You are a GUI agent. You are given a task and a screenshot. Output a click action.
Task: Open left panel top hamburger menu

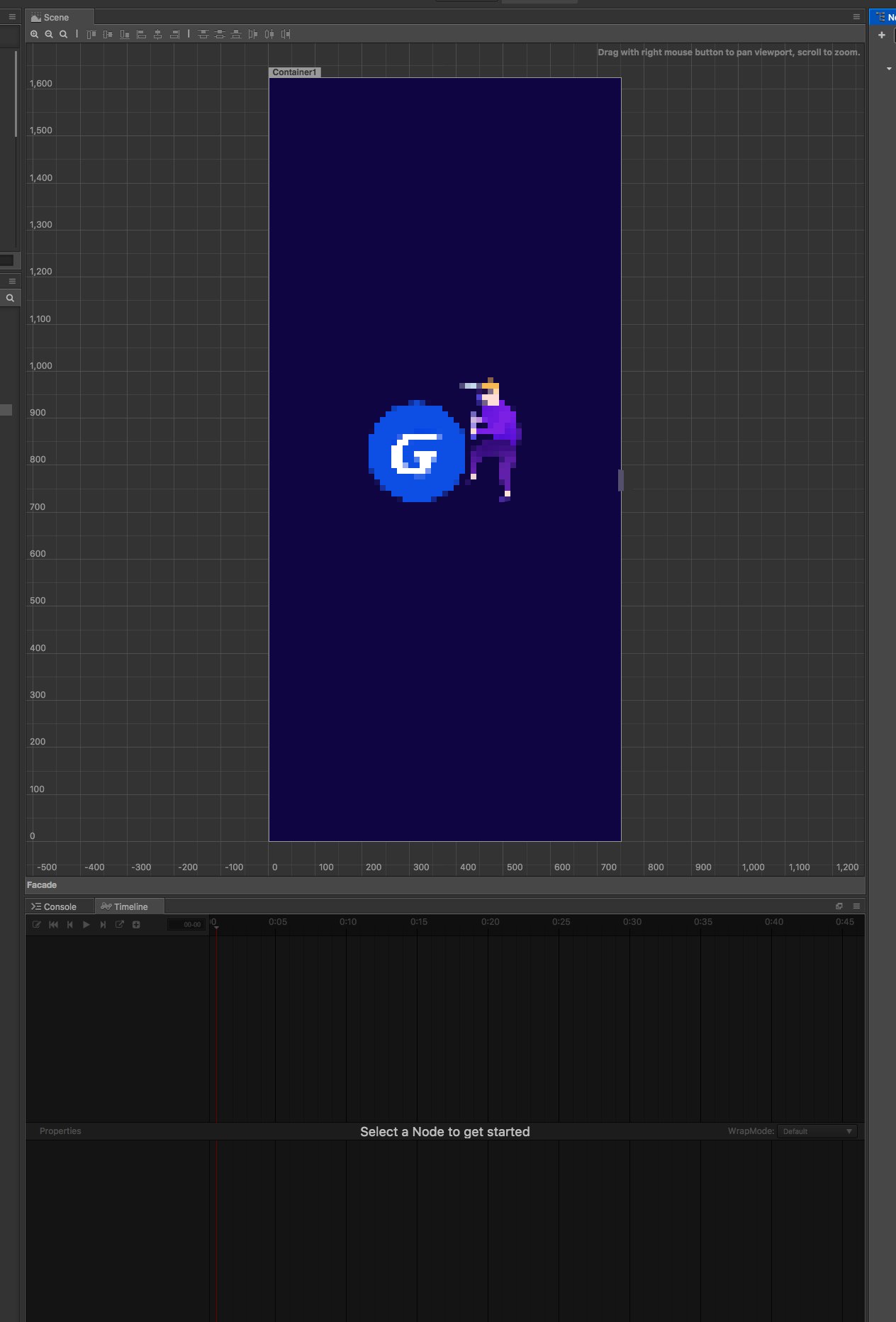click(12, 16)
